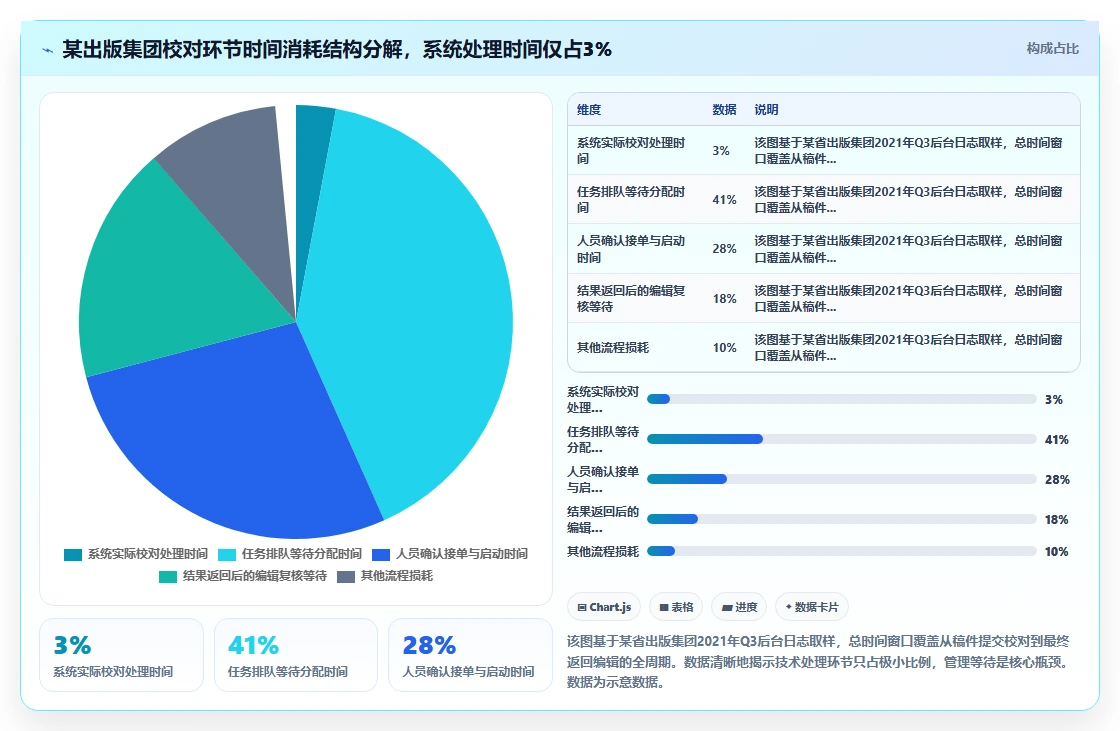Image resolution: width=1120 pixels, height=731 pixels.
Task: Toggle the 系统实际校对处理时间 legend swatch
Action: click(73, 555)
